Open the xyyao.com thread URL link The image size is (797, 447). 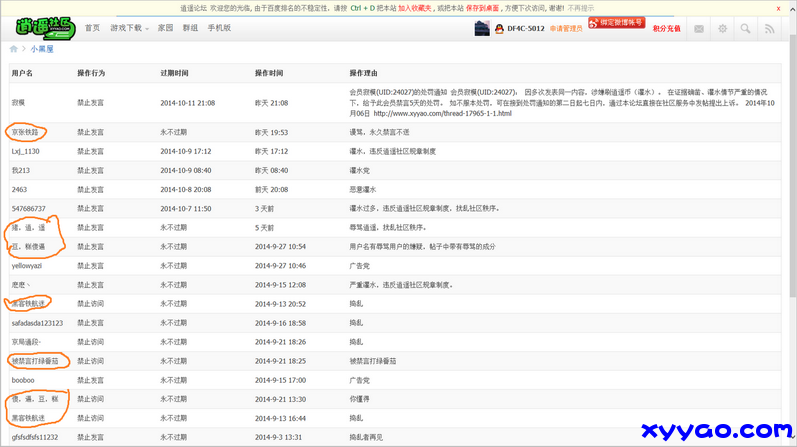point(442,113)
